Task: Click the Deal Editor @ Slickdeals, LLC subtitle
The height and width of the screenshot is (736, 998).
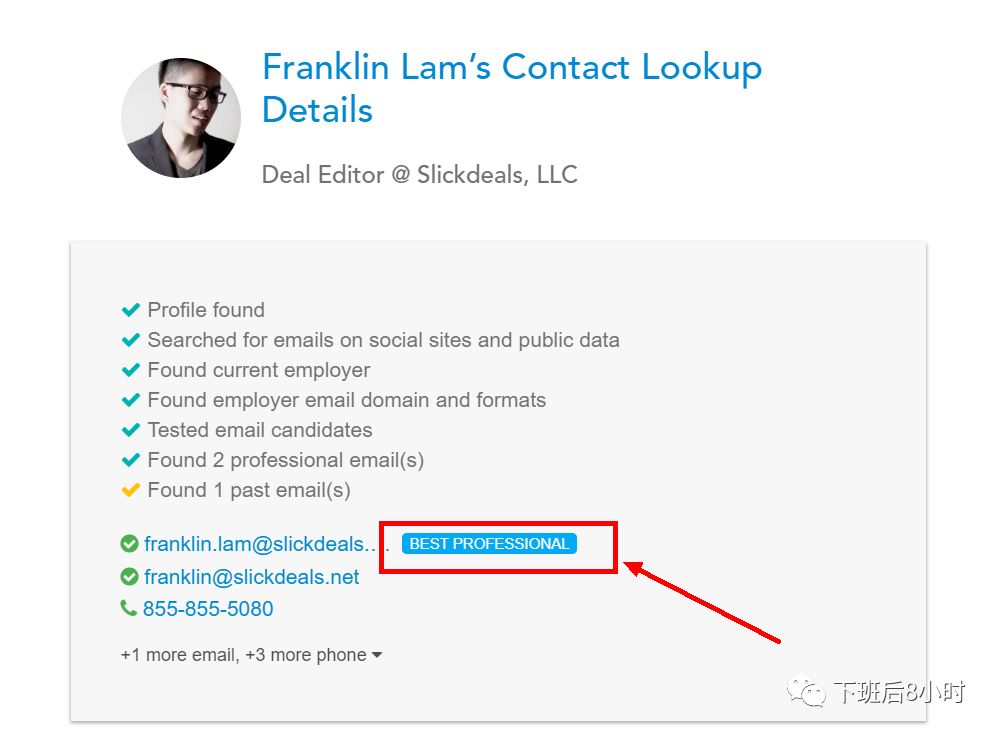Action: [419, 174]
